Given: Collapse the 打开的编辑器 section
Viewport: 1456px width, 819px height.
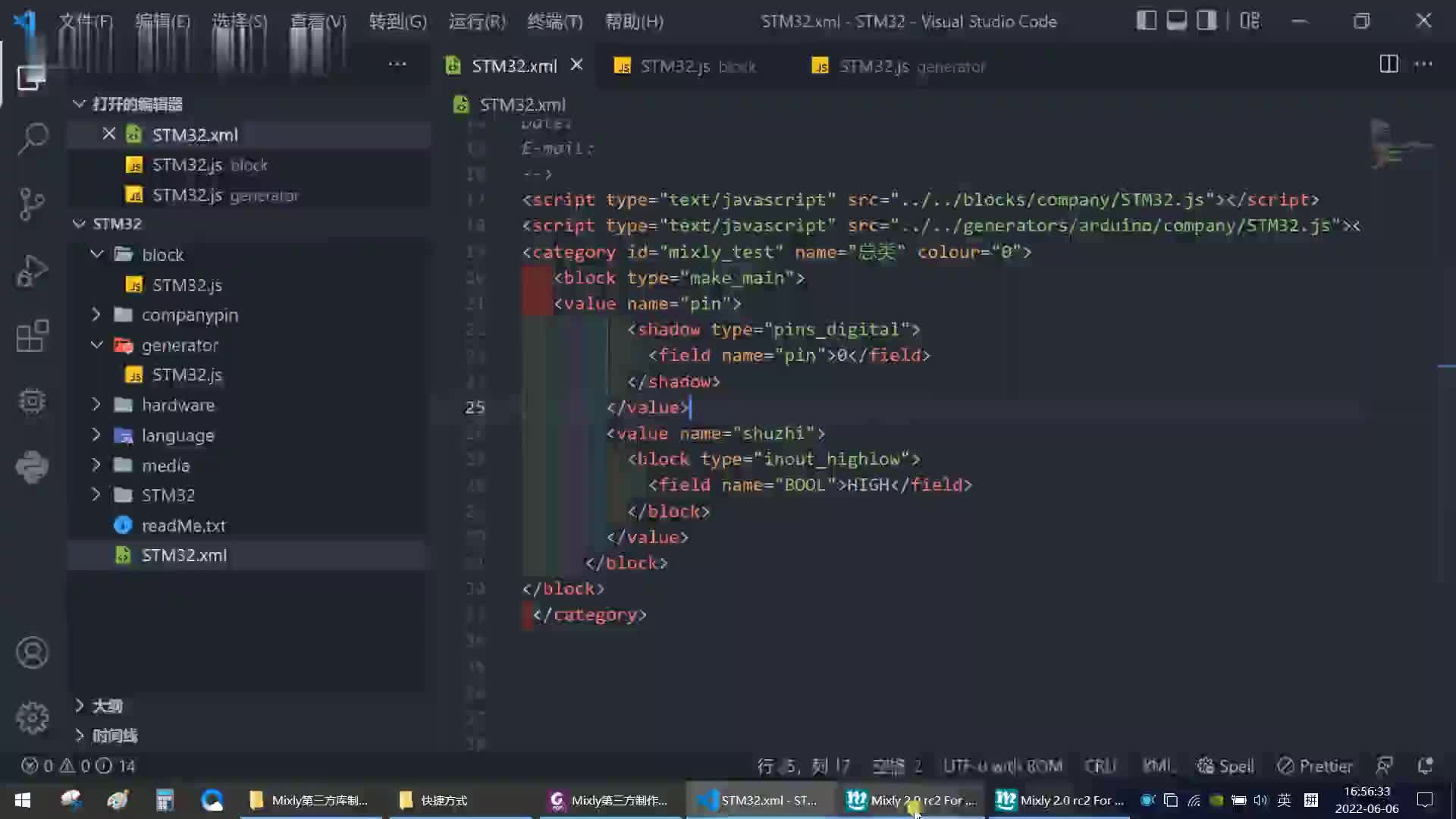Looking at the screenshot, I should (79, 104).
